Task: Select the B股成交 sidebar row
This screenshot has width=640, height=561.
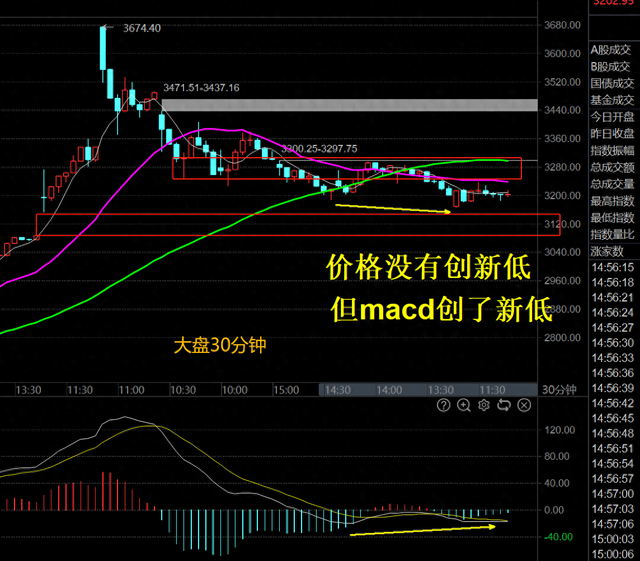Action: pos(612,67)
